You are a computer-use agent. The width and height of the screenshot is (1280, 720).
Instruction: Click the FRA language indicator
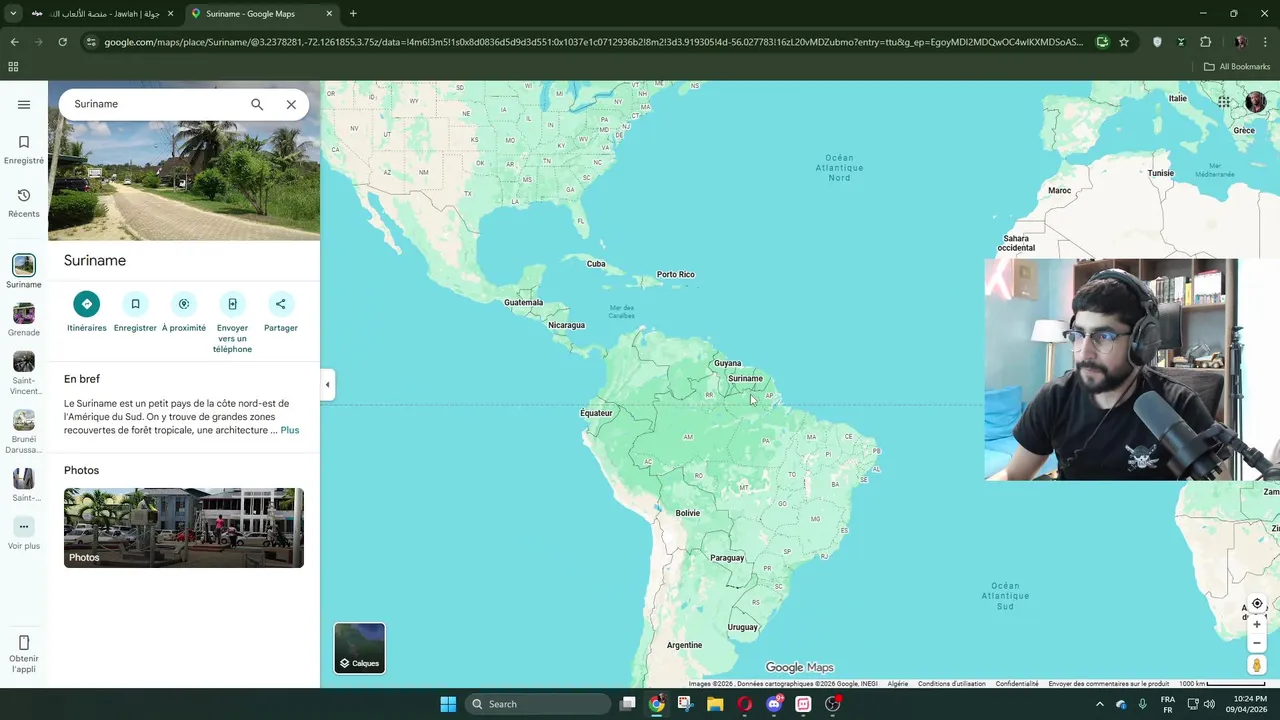pos(1168,704)
